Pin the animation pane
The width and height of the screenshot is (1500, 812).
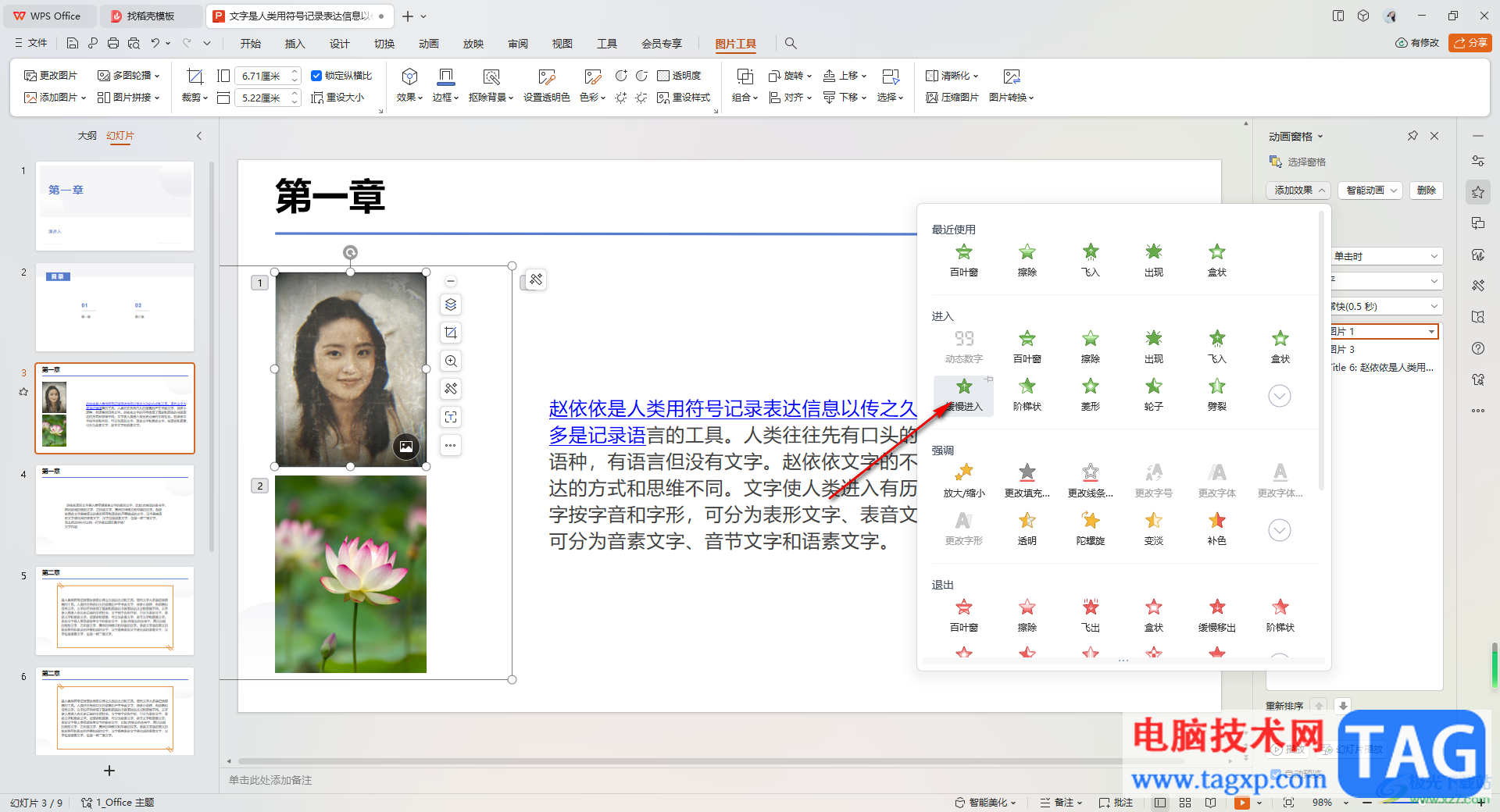[x=1412, y=136]
